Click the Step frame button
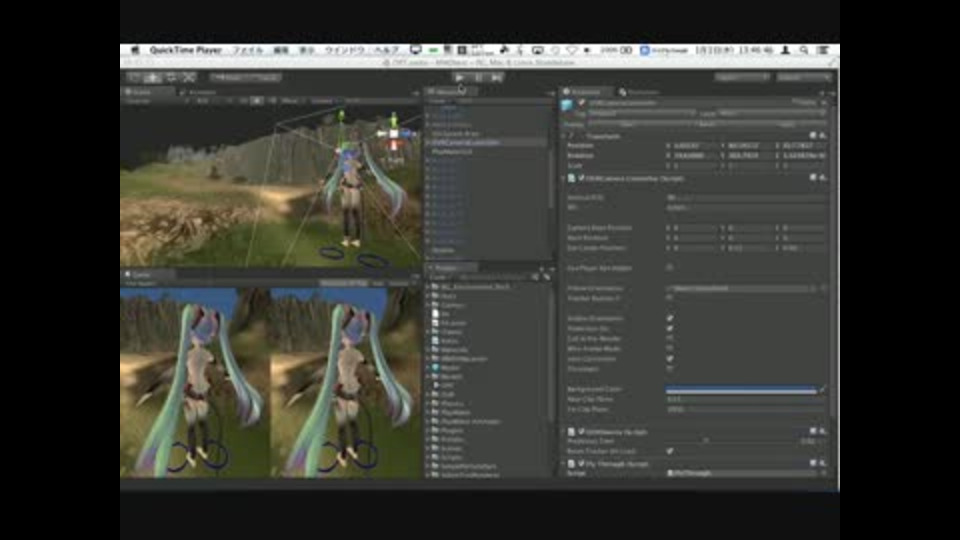This screenshot has width=960, height=540. [497, 77]
